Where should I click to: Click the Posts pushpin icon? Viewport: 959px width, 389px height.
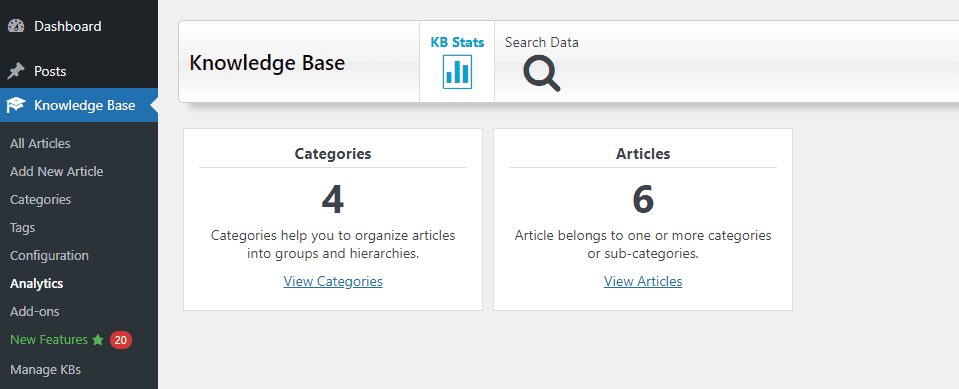[x=16, y=71]
